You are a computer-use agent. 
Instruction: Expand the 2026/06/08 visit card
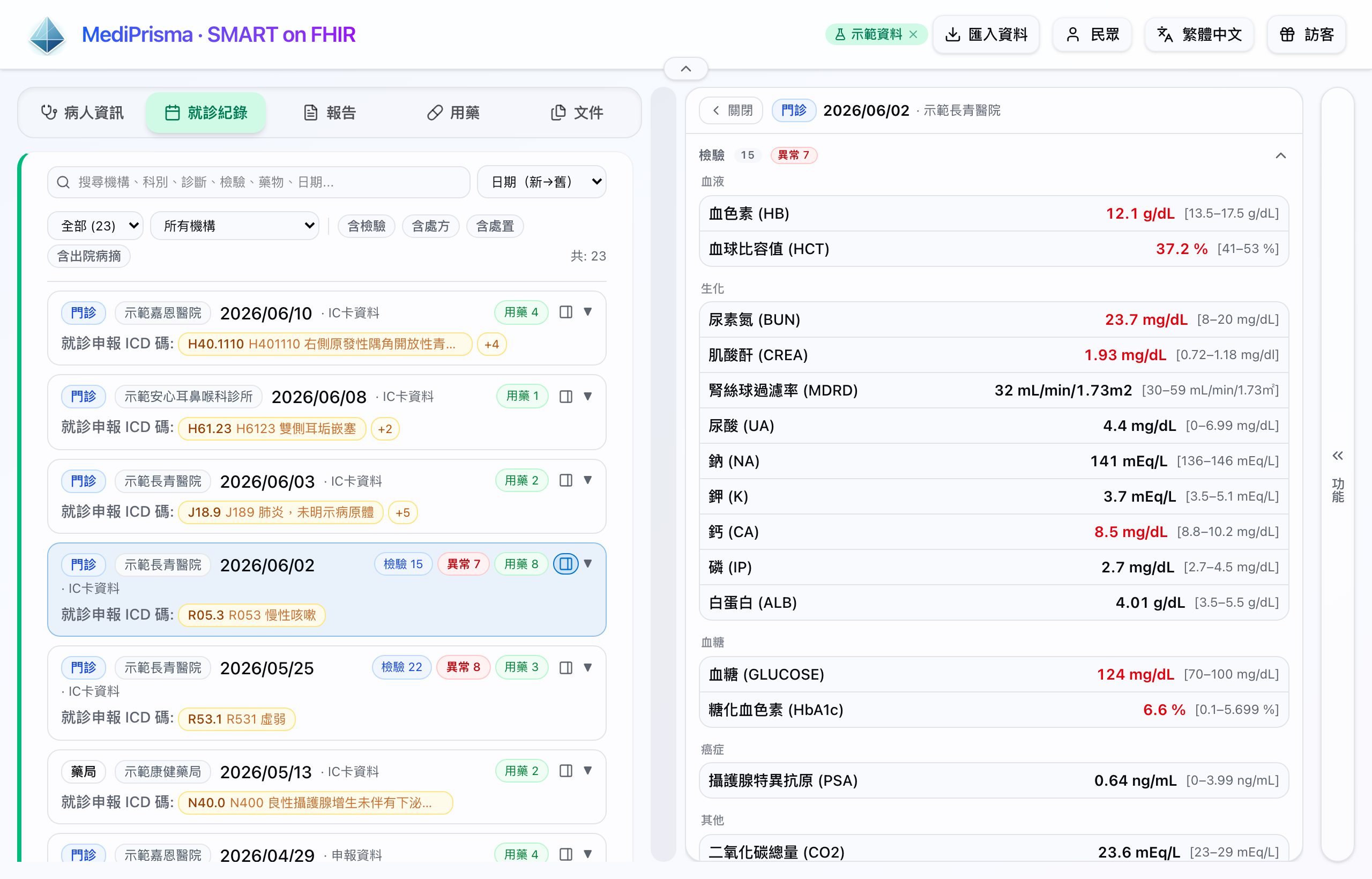pyautogui.click(x=588, y=396)
